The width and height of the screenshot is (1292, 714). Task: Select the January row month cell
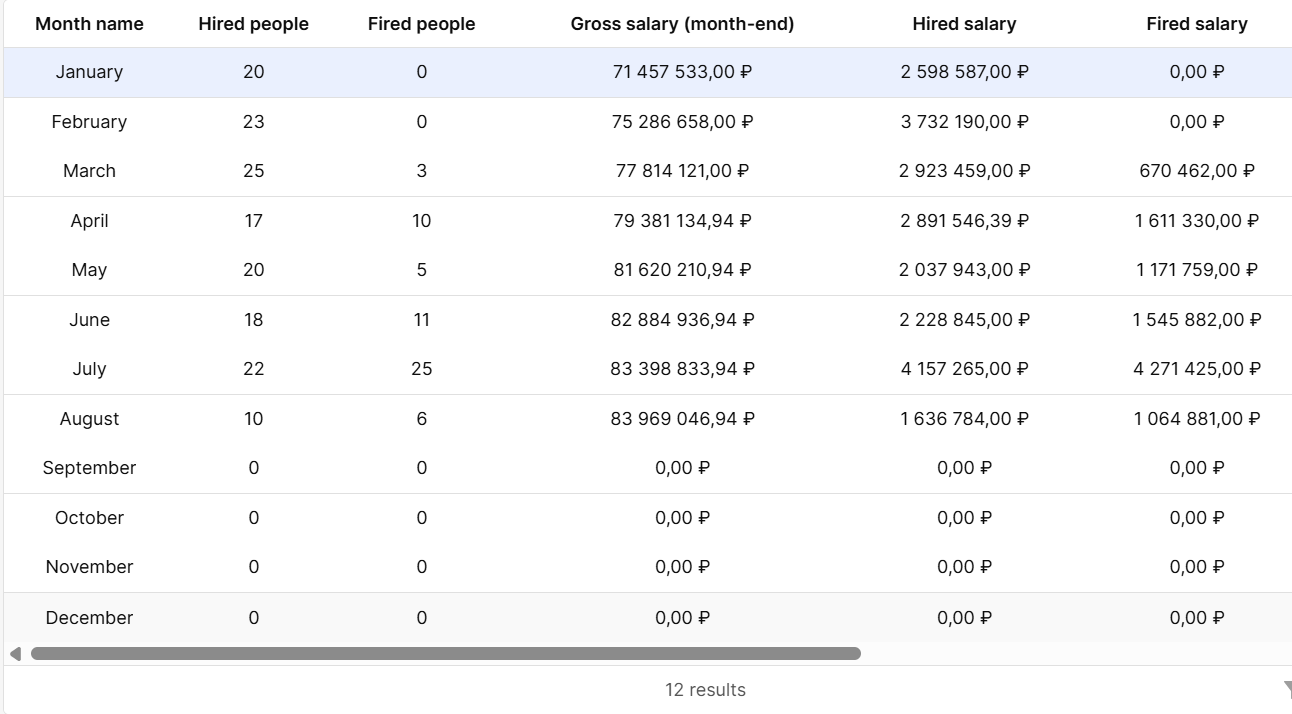click(89, 72)
